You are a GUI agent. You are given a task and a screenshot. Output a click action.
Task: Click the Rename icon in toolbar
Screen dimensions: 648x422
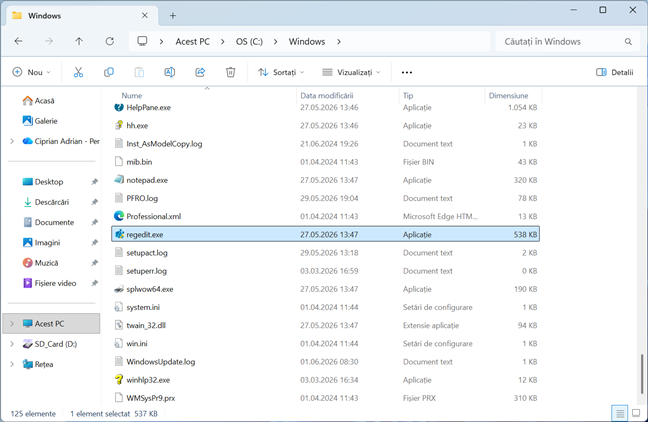[169, 72]
